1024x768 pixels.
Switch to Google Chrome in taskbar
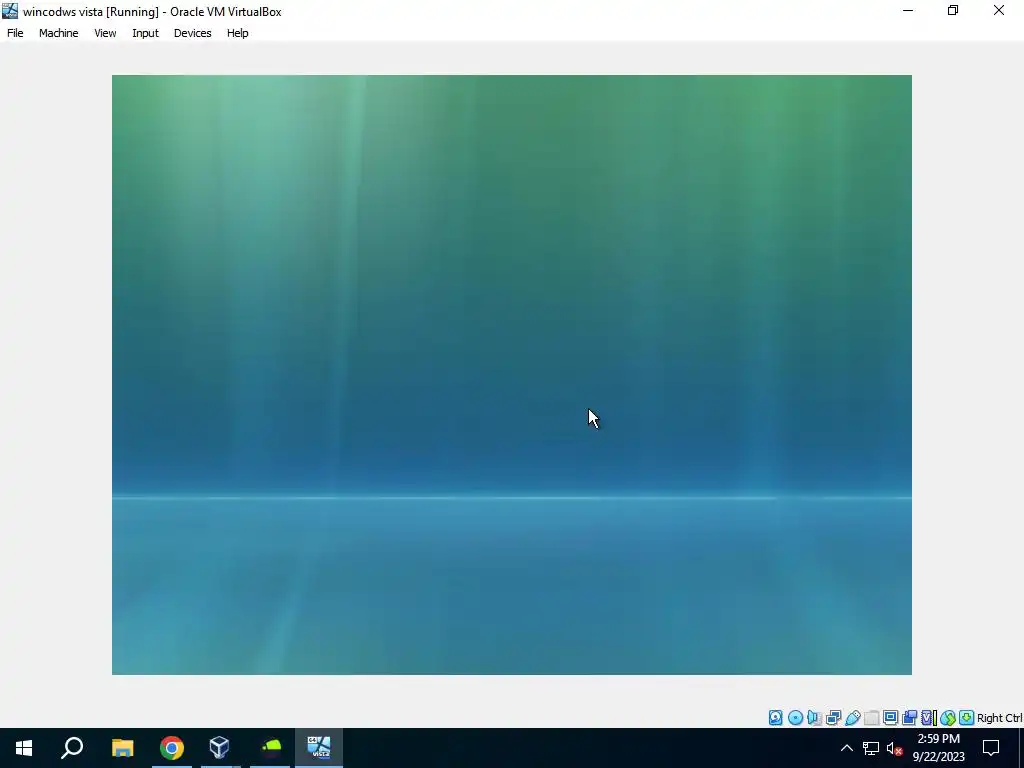[x=172, y=748]
